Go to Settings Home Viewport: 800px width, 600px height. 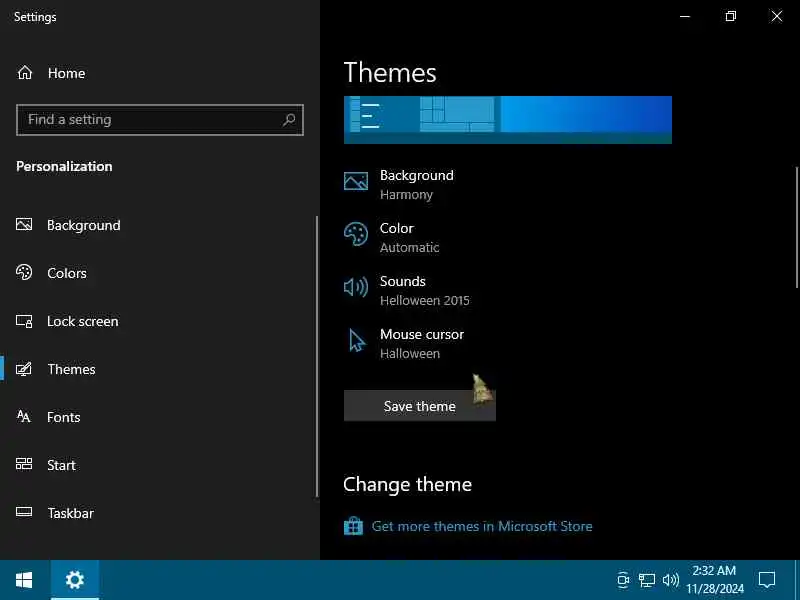[x=158, y=73]
